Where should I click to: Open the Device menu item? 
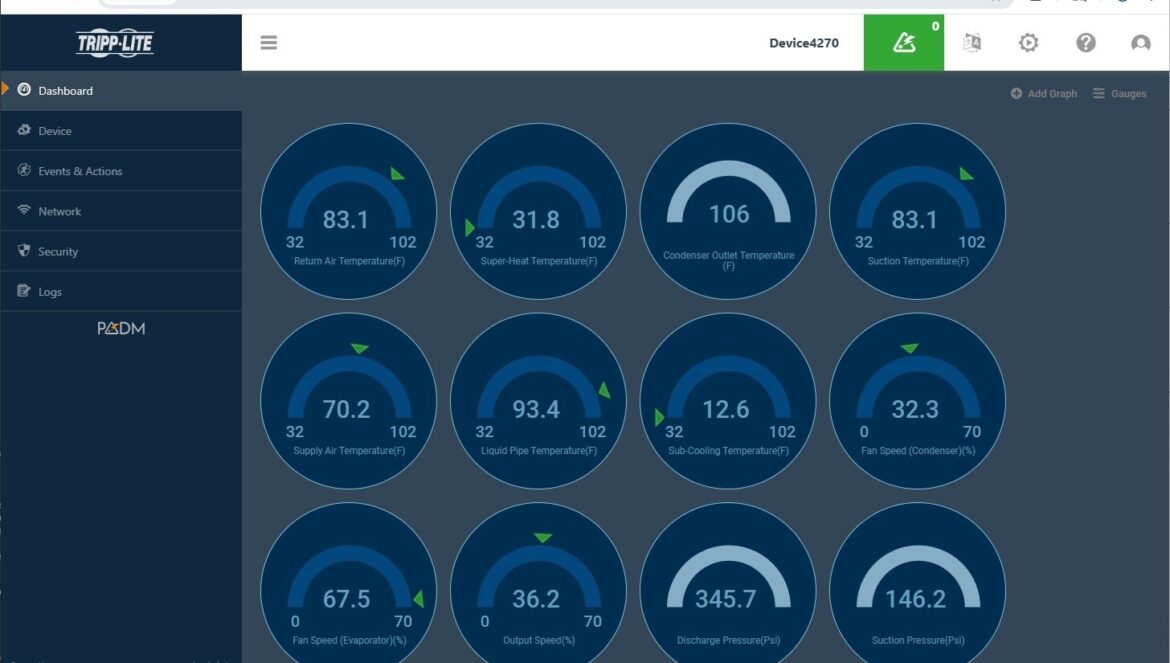[55, 131]
